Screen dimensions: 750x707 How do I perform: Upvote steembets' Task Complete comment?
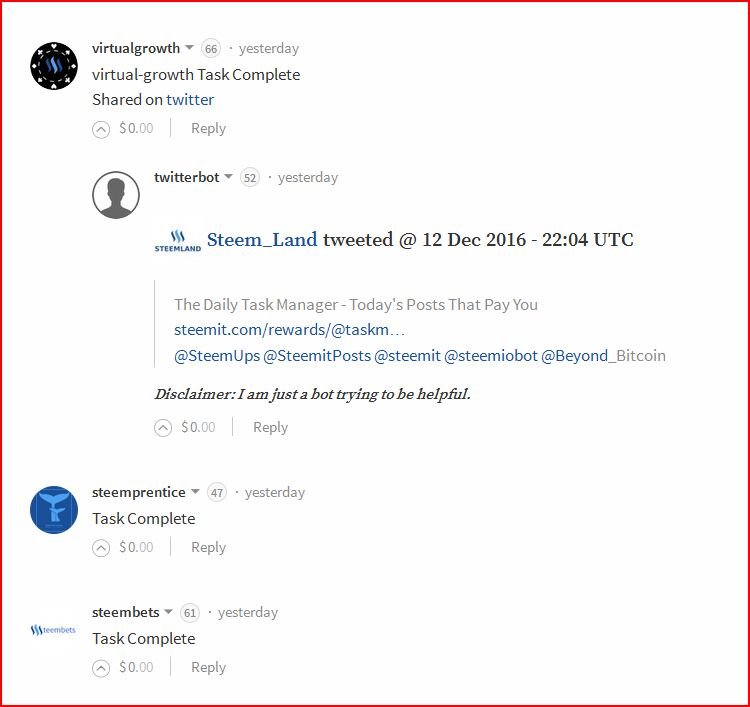(101, 668)
